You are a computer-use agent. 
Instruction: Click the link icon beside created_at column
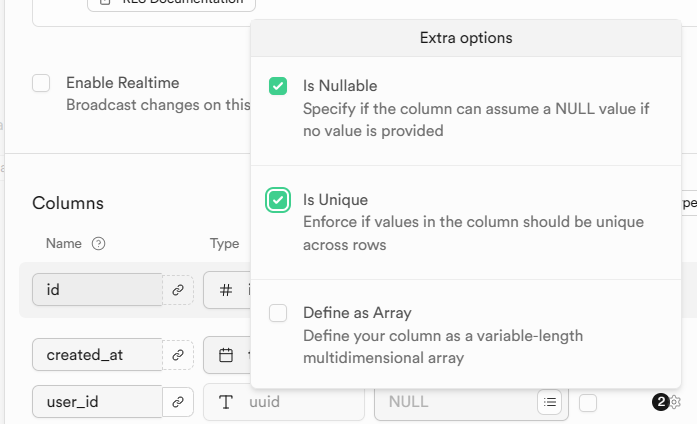[x=178, y=354]
